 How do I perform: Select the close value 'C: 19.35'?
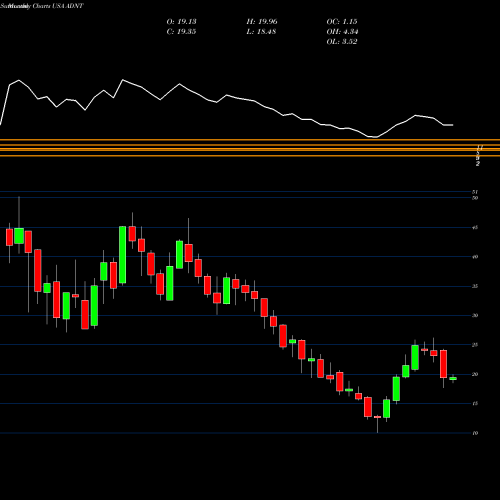coord(181,32)
